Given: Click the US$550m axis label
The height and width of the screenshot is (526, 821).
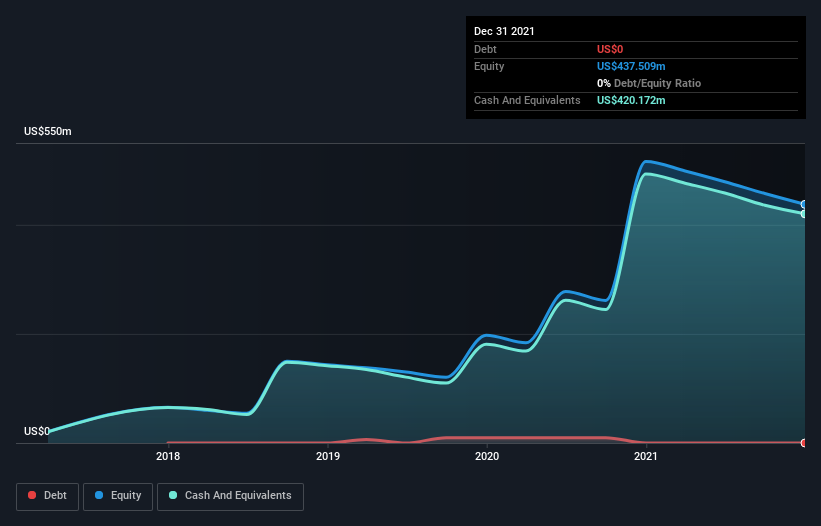Looking at the screenshot, I should tap(48, 131).
